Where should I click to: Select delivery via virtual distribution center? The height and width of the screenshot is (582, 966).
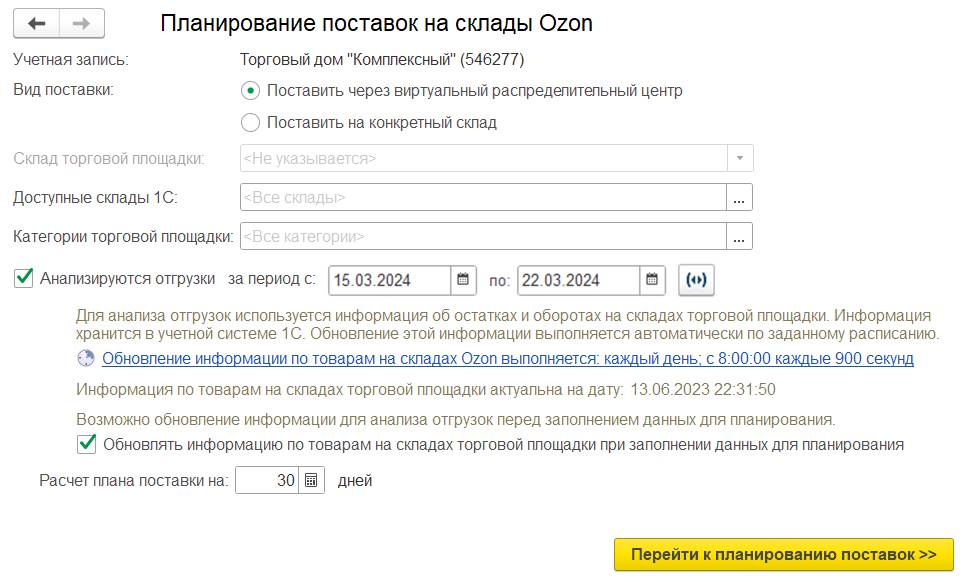[250, 91]
